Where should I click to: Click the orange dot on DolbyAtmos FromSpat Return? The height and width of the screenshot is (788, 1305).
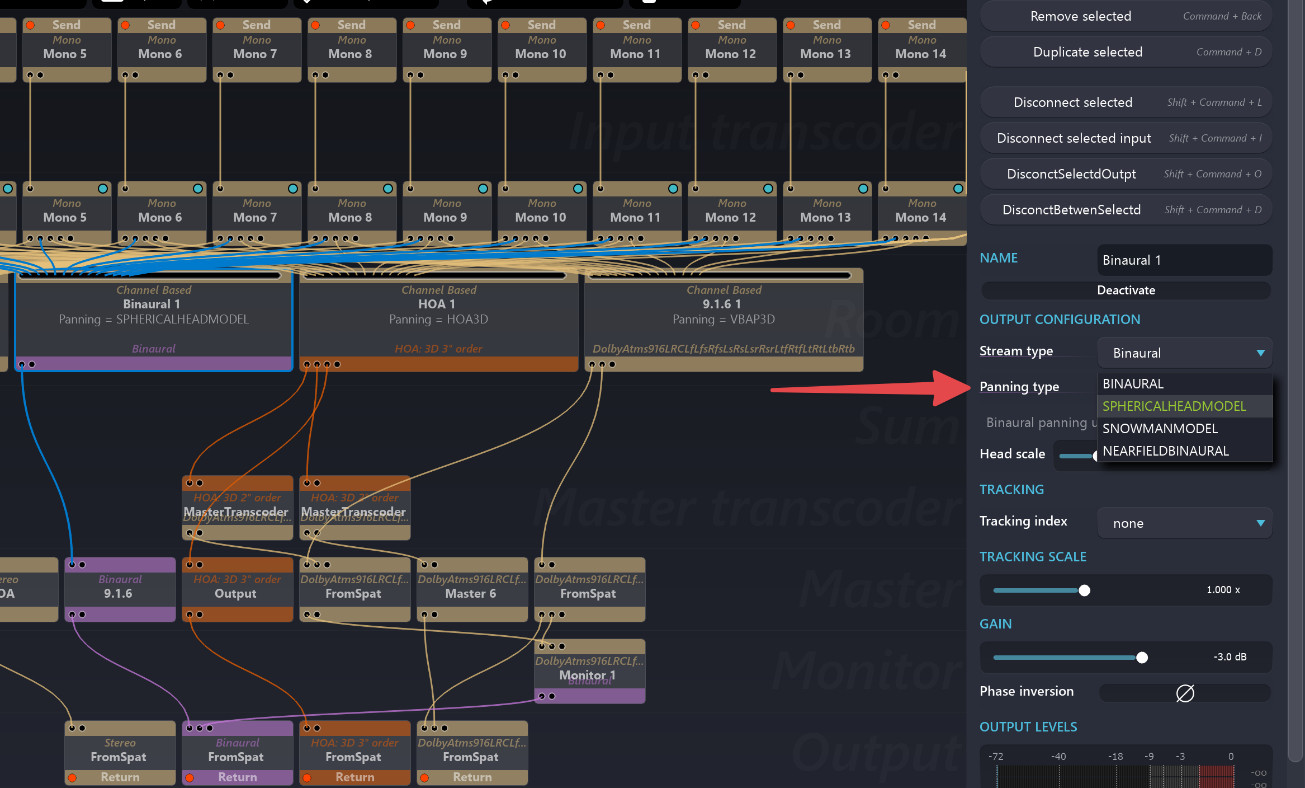pos(424,777)
